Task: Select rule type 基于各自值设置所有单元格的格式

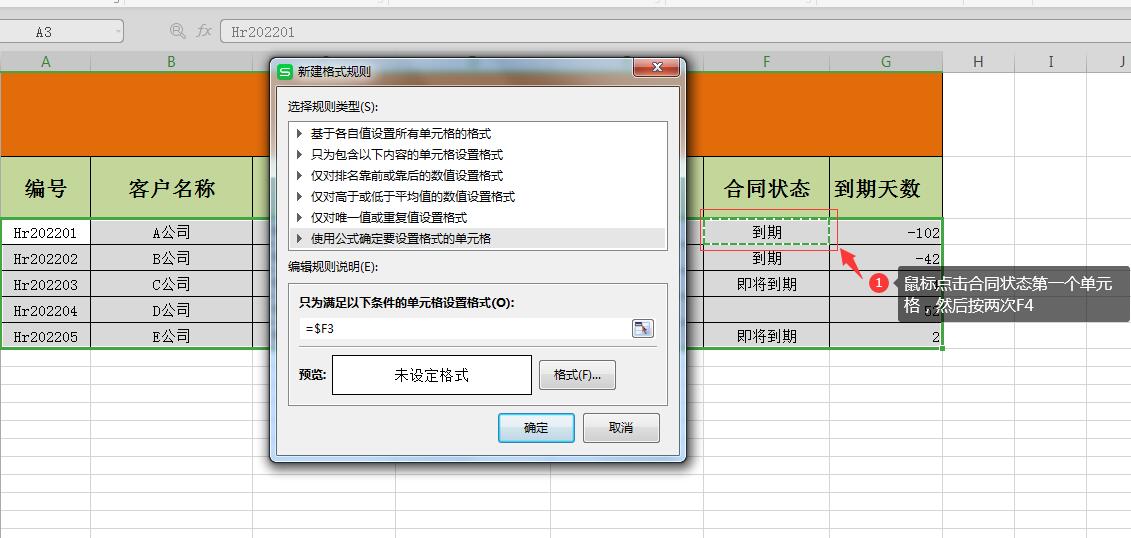Action: click(x=477, y=134)
